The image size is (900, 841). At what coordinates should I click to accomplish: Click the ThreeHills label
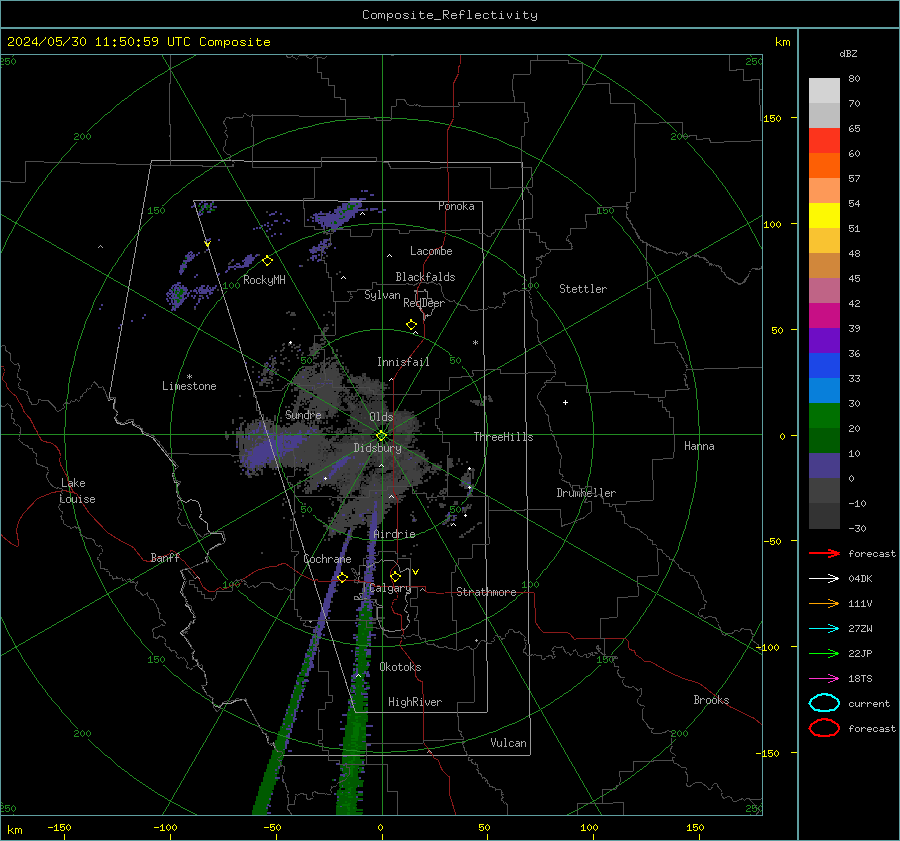click(503, 437)
